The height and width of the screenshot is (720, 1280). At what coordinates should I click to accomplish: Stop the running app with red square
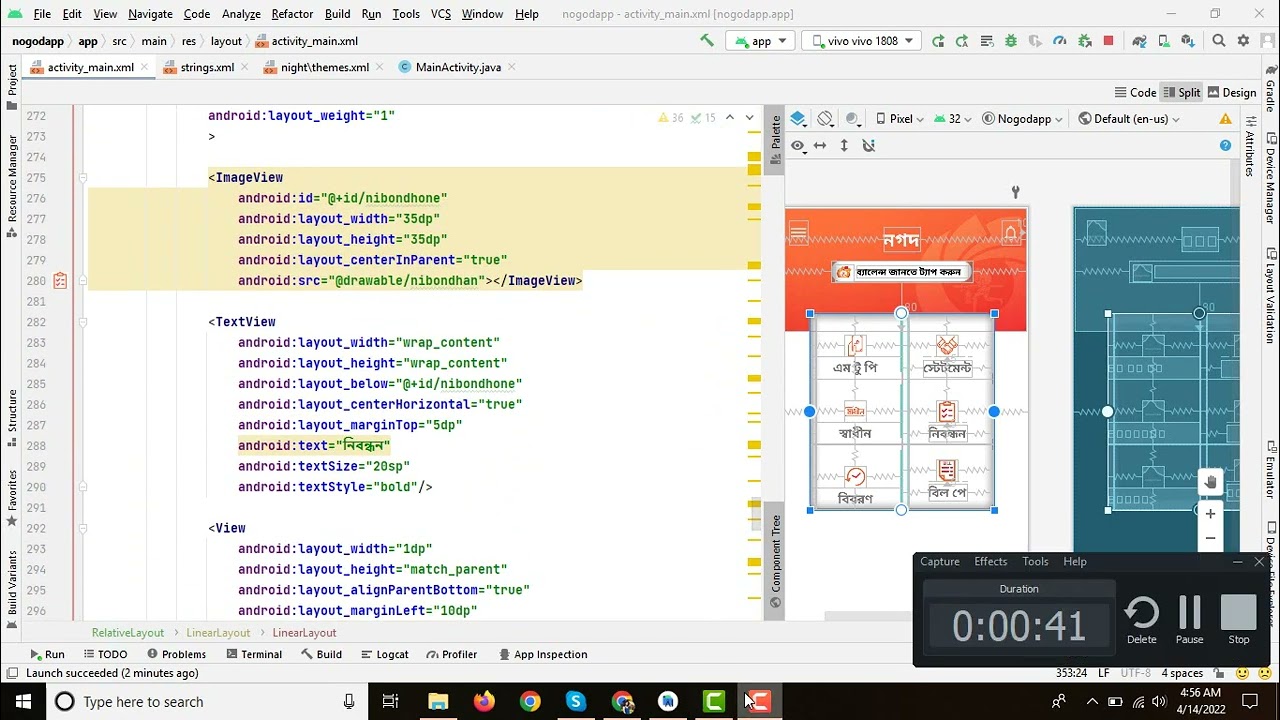1108,41
